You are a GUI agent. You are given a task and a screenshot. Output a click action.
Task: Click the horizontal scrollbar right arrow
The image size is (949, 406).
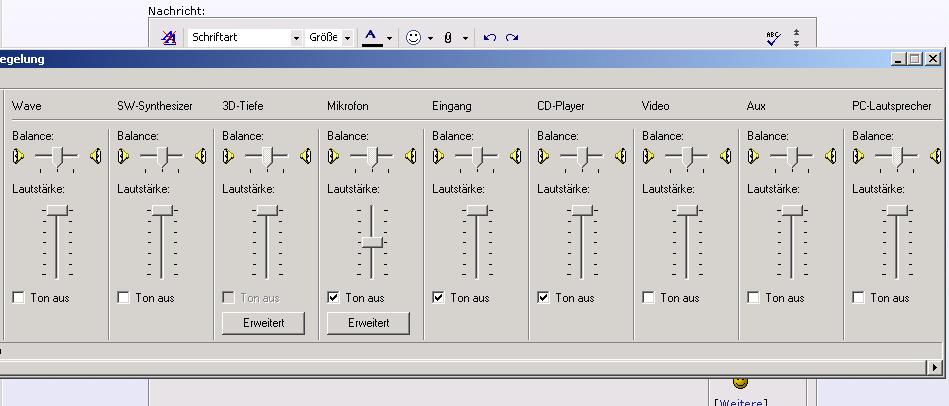934,367
